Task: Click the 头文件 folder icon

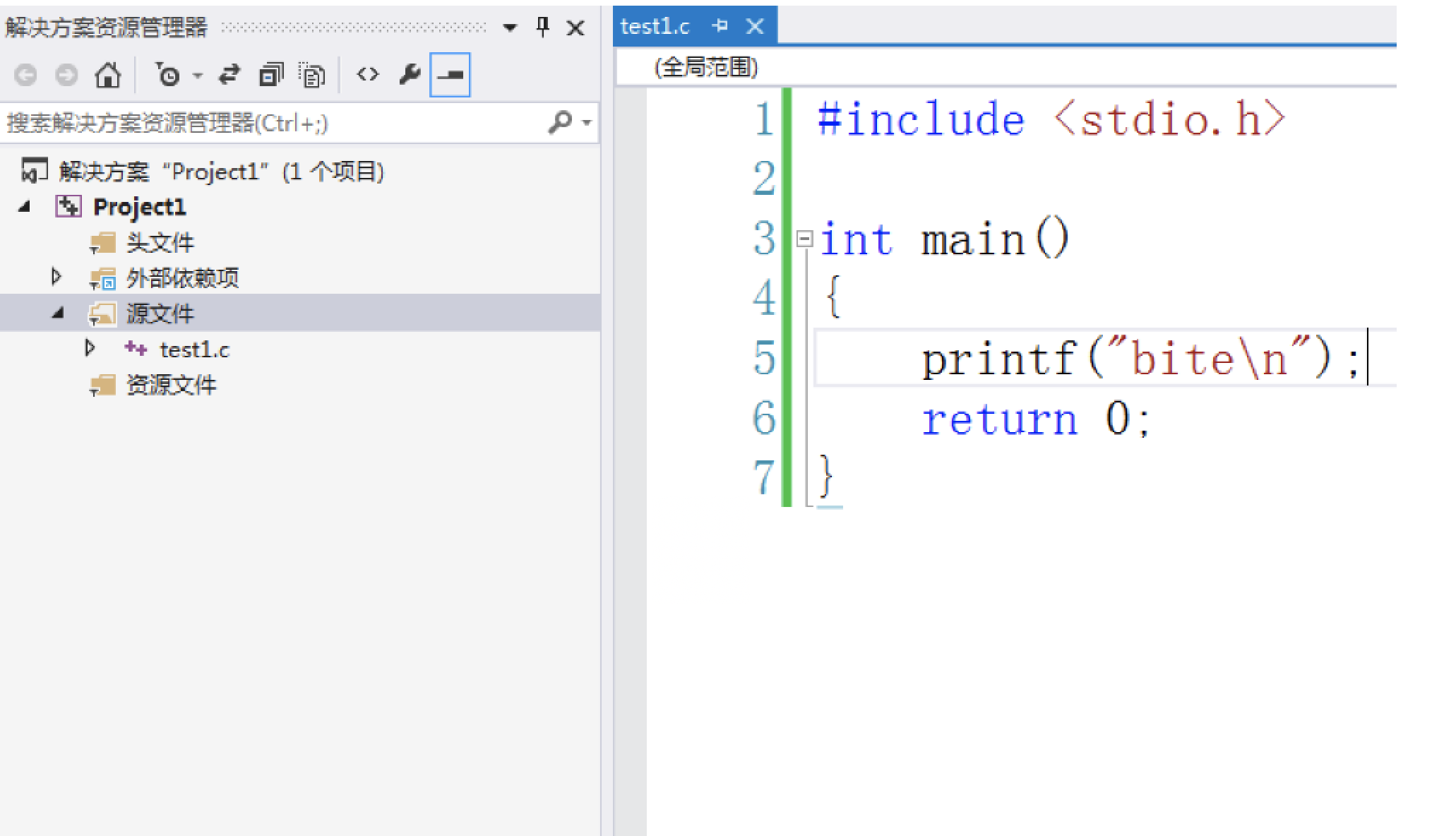Action: [103, 244]
